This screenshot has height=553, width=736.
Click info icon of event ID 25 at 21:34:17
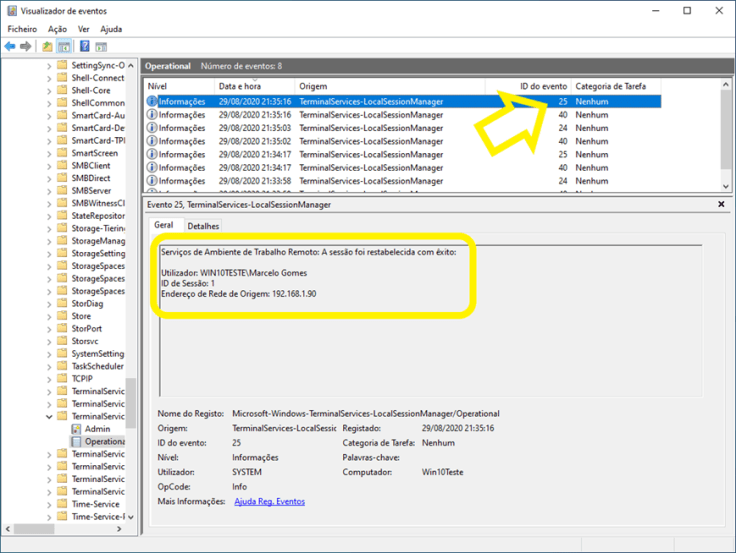click(152, 154)
